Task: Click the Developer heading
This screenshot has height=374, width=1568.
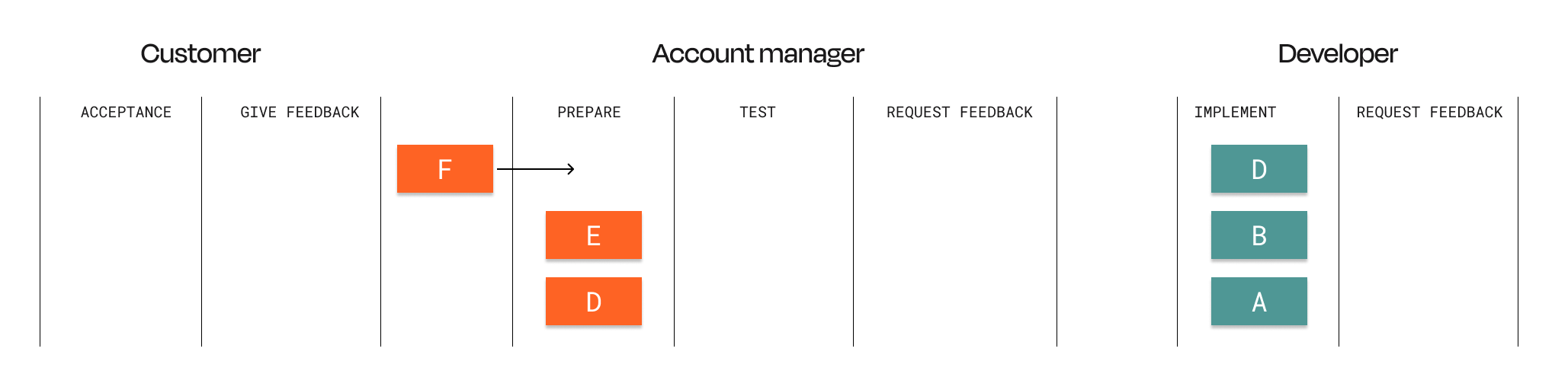Action: [x=1337, y=53]
